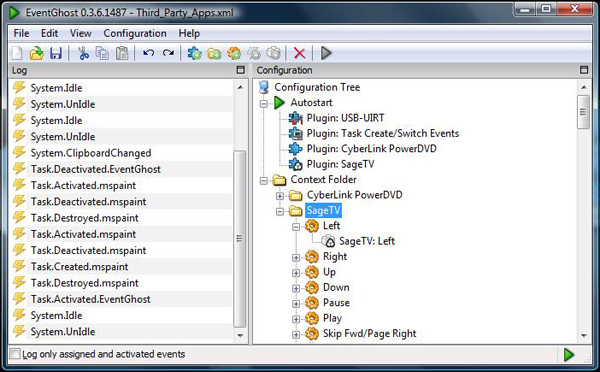The height and width of the screenshot is (372, 600).
Task: Click the red X delete icon
Action: pos(300,53)
